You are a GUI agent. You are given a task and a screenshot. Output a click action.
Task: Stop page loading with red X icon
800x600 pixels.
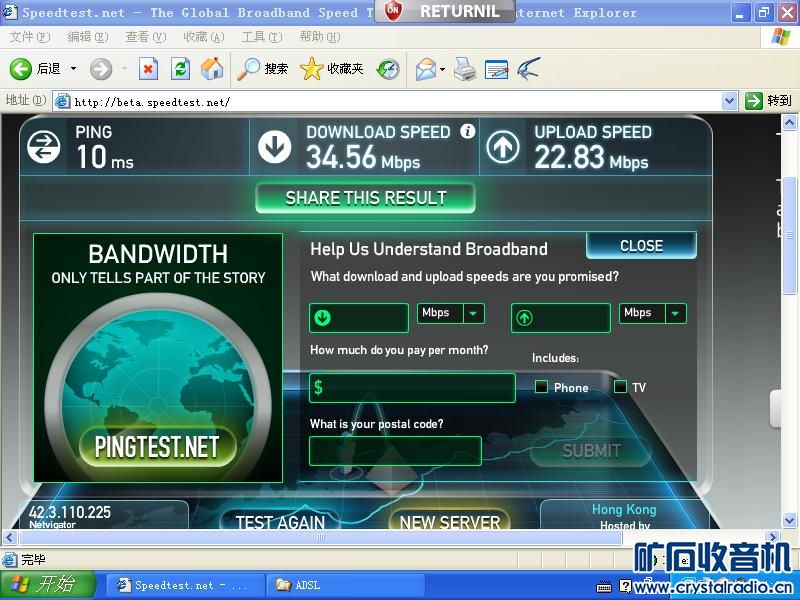(148, 69)
